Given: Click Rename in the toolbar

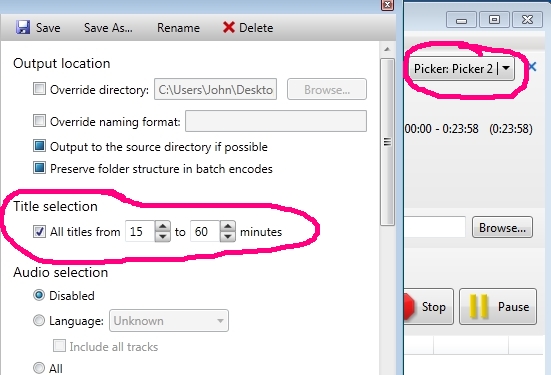Looking at the screenshot, I should [x=178, y=28].
